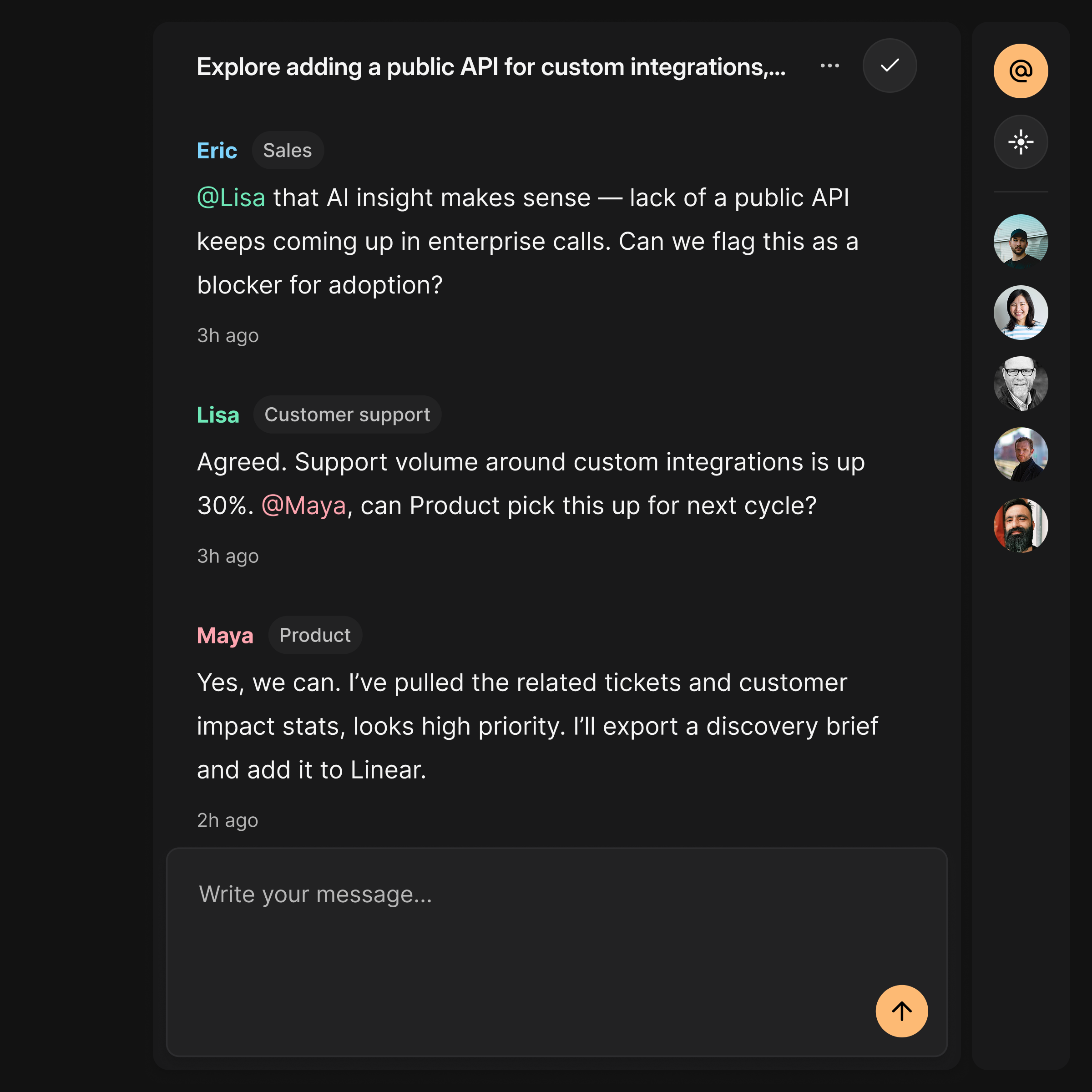Select avatar of bearded man

pos(1020,525)
